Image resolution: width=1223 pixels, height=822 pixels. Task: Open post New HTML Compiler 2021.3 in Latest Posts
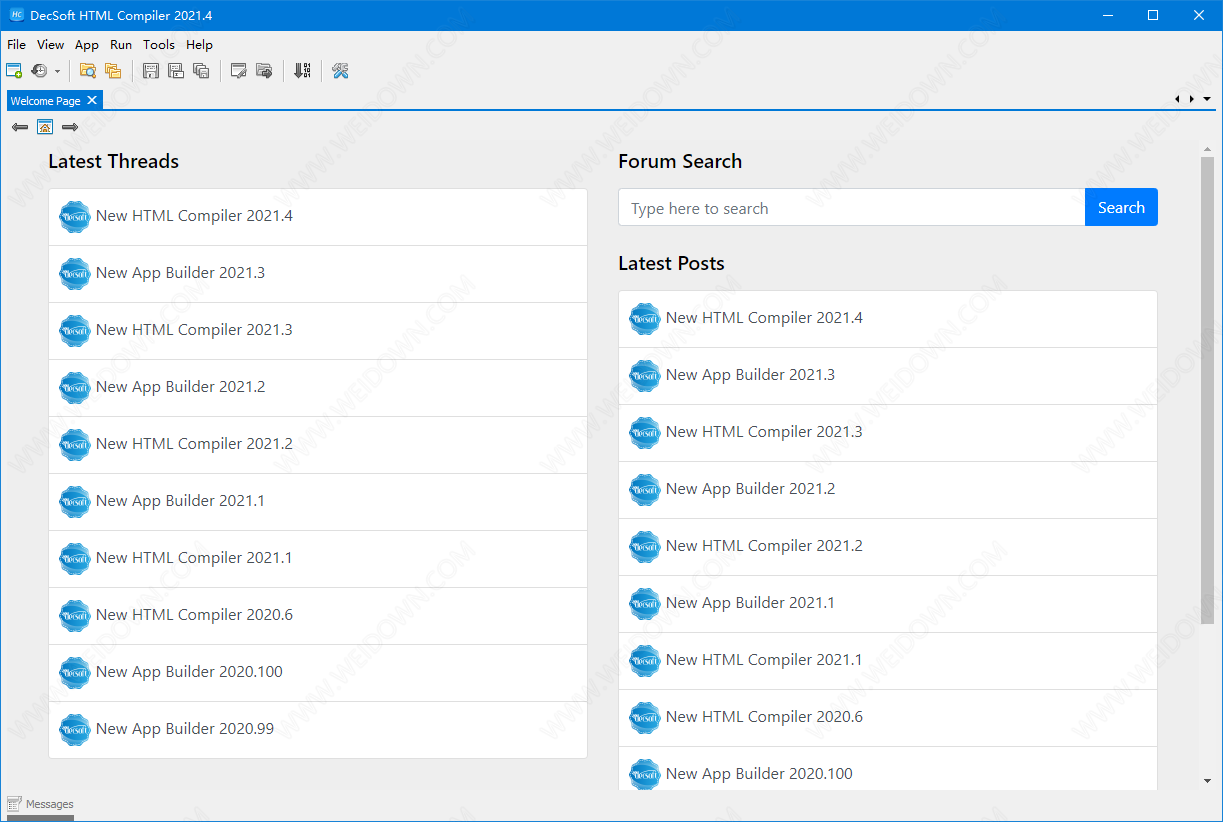pyautogui.click(x=888, y=433)
